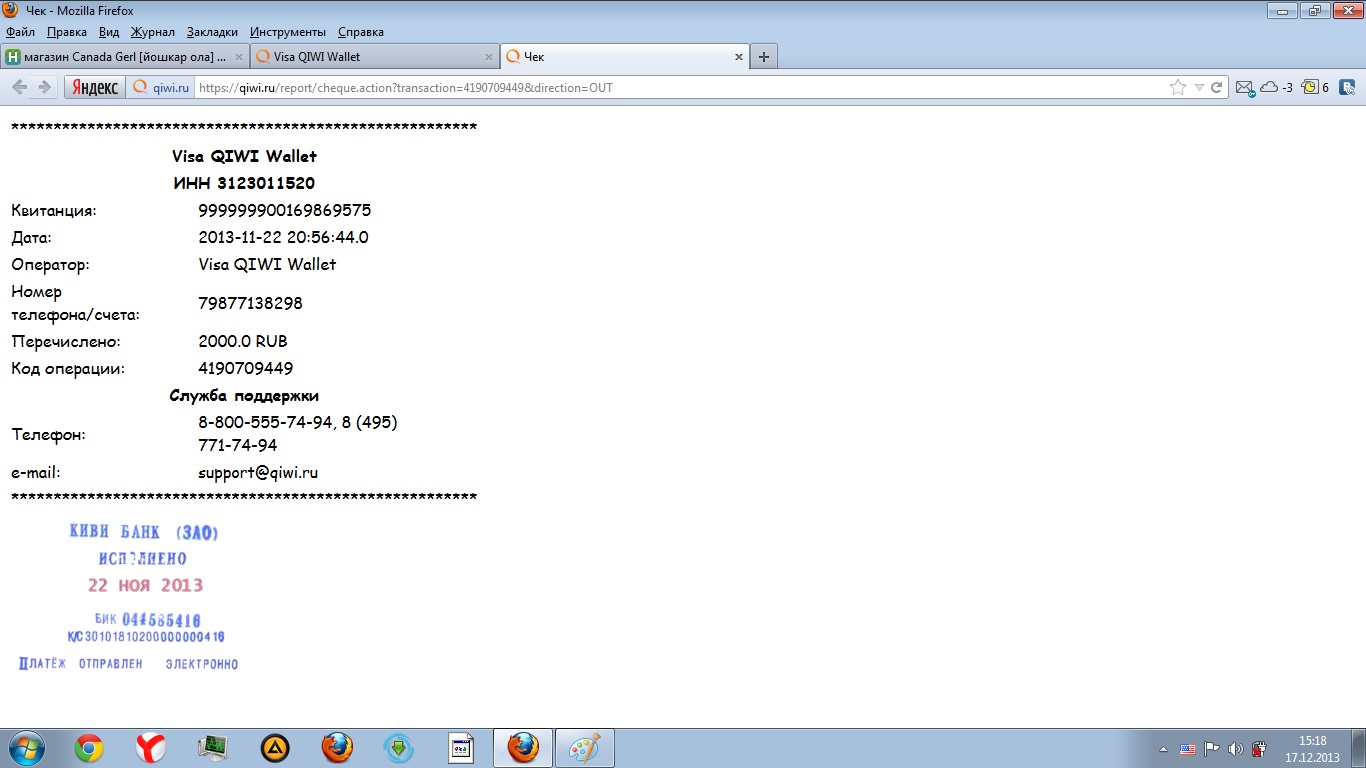Switch to the Paint taskbar window
Viewport: 1366px width, 768px height.
pyautogui.click(x=584, y=748)
